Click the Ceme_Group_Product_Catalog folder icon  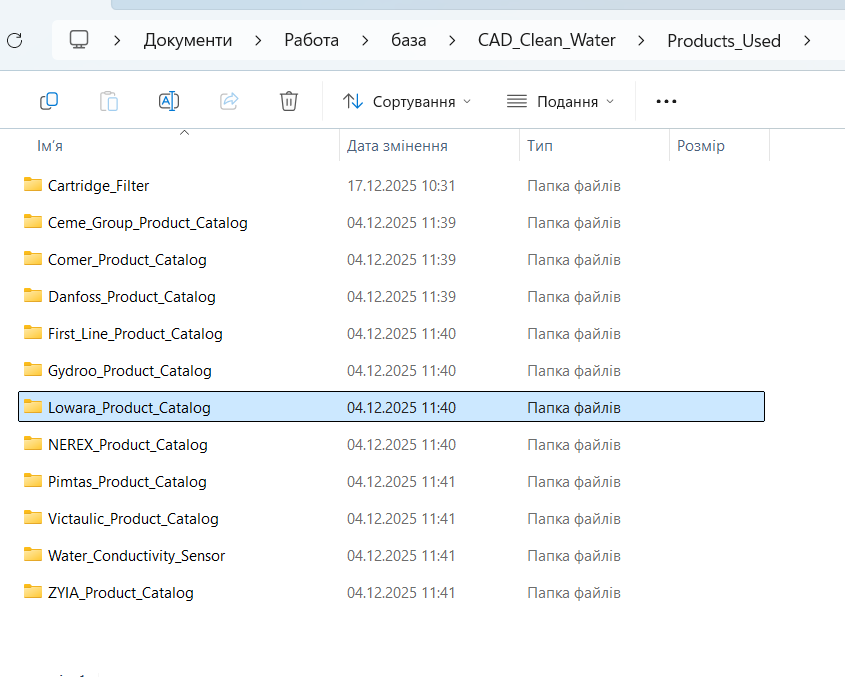(x=33, y=222)
